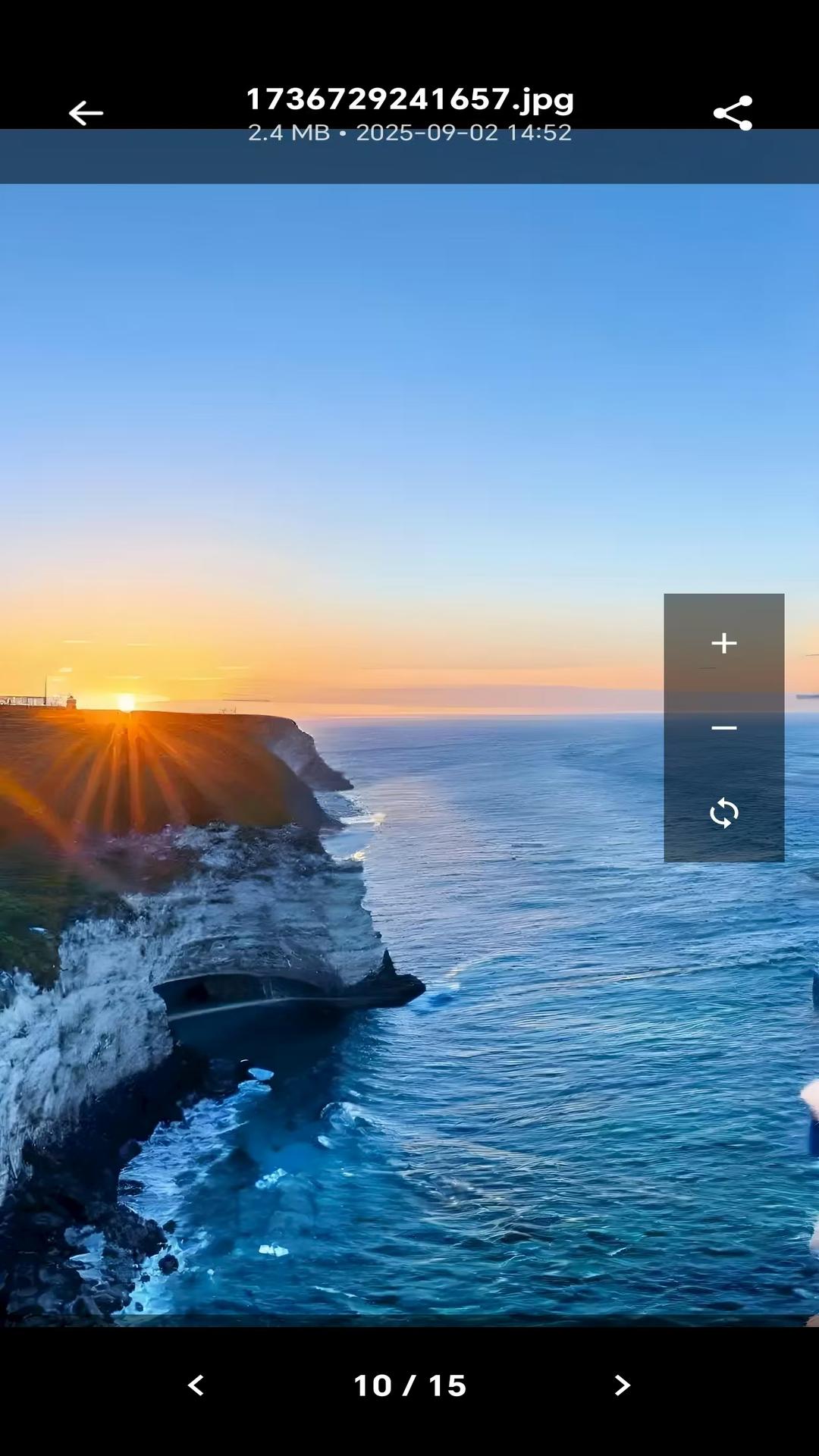This screenshot has height=1456, width=819.
Task: Tap the 10 / 15 image counter
Action: pyautogui.click(x=409, y=1385)
